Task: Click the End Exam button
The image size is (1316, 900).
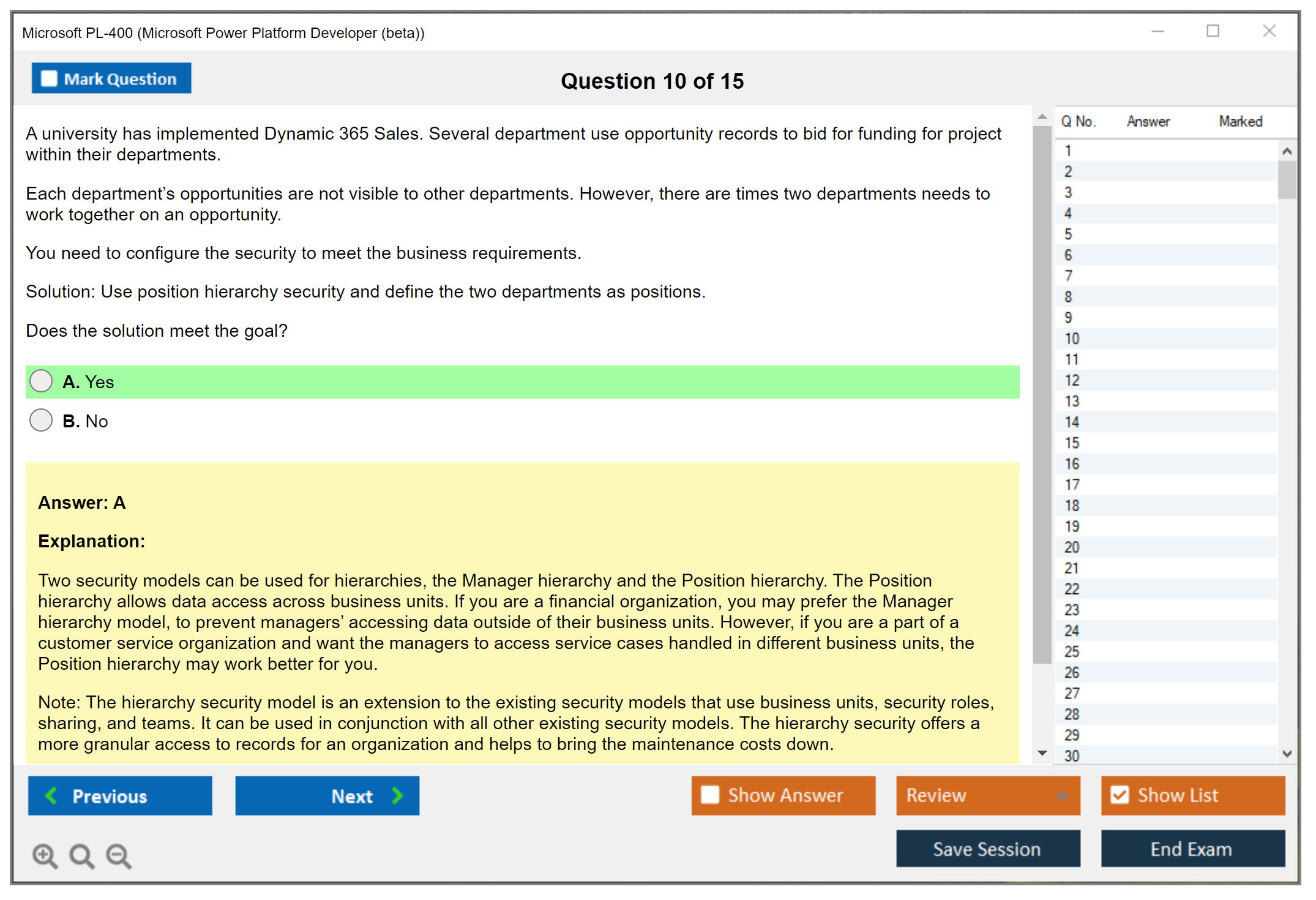Action: click(x=1192, y=849)
